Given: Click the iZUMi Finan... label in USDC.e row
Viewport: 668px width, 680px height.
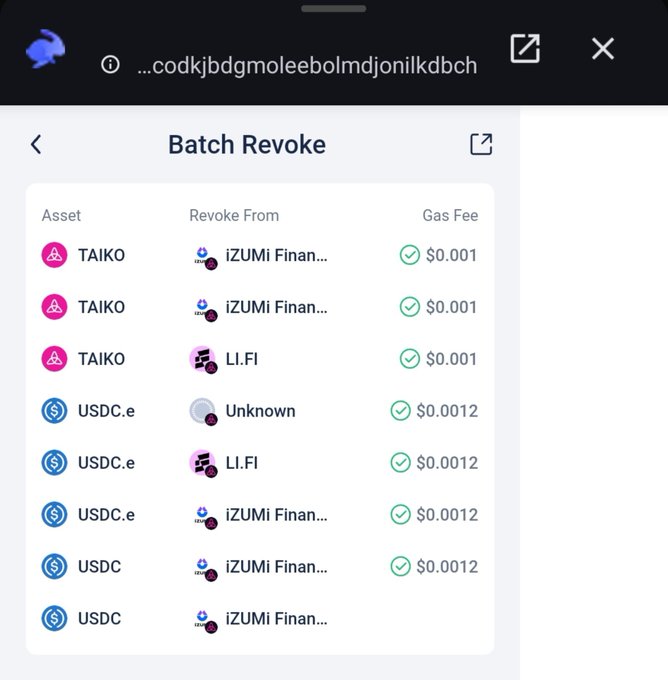Looking at the screenshot, I should coord(276,515).
